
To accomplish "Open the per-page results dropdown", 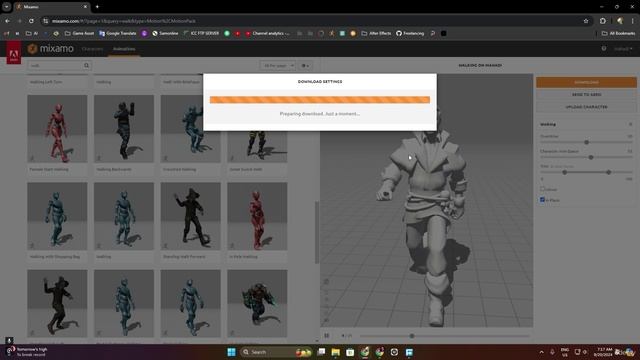I will coord(278,65).
